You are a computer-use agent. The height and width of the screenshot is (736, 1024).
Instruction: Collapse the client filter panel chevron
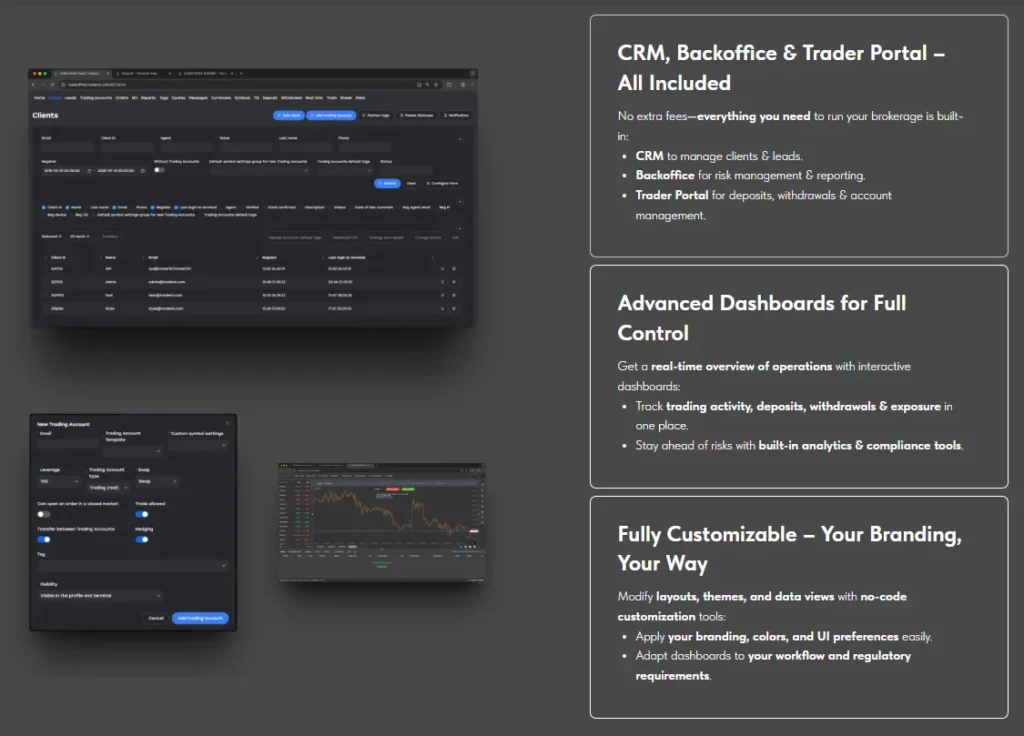[459, 139]
